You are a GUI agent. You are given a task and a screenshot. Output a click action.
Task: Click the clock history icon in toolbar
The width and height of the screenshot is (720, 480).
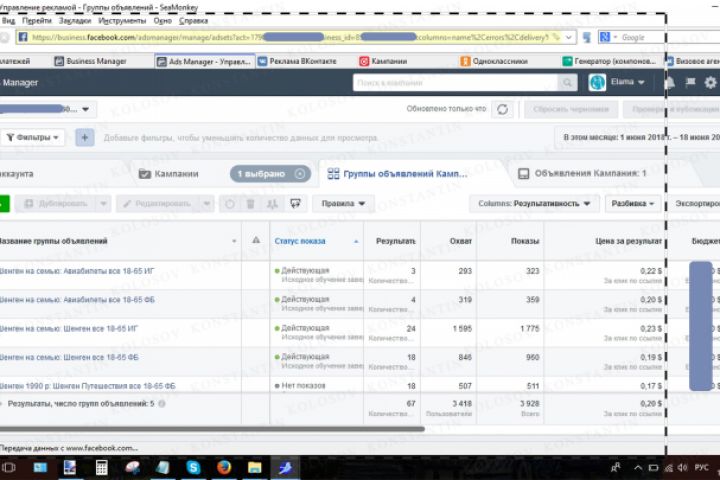click(230, 203)
